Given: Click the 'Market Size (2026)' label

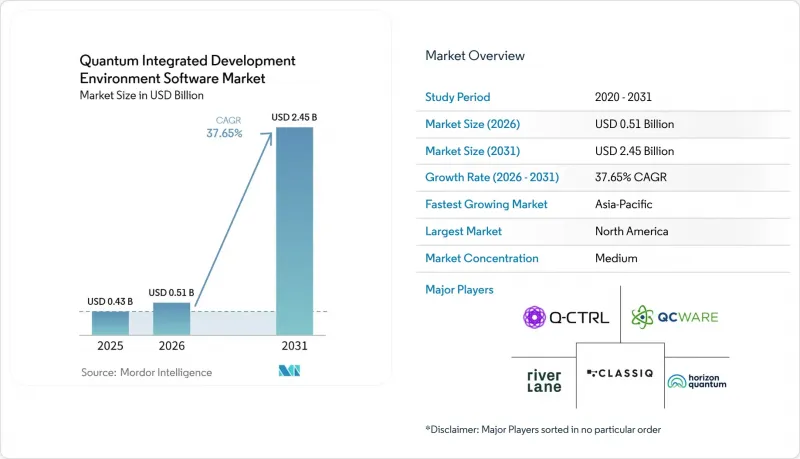Looking at the screenshot, I should coord(472,124).
